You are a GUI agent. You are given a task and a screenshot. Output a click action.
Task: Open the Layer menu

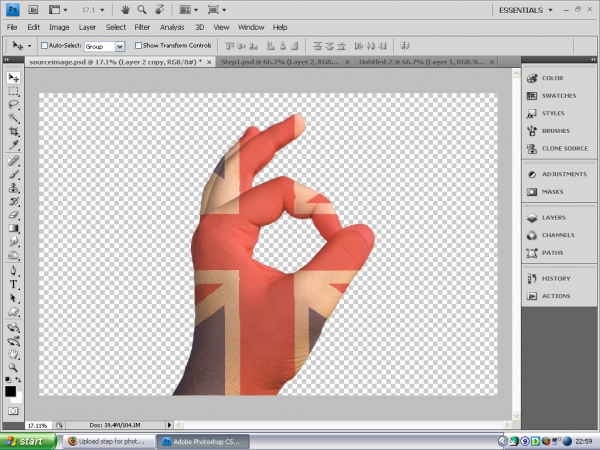coord(87,27)
